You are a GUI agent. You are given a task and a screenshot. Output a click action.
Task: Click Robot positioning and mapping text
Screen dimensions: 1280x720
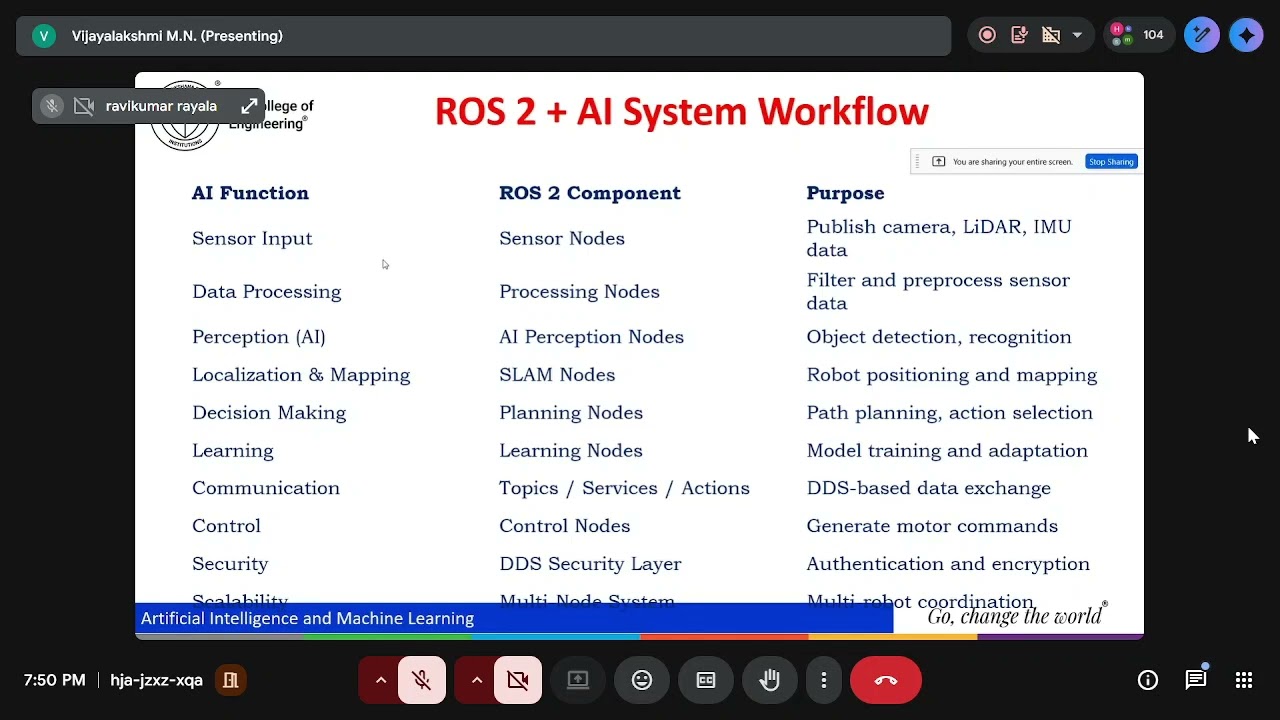[952, 375]
